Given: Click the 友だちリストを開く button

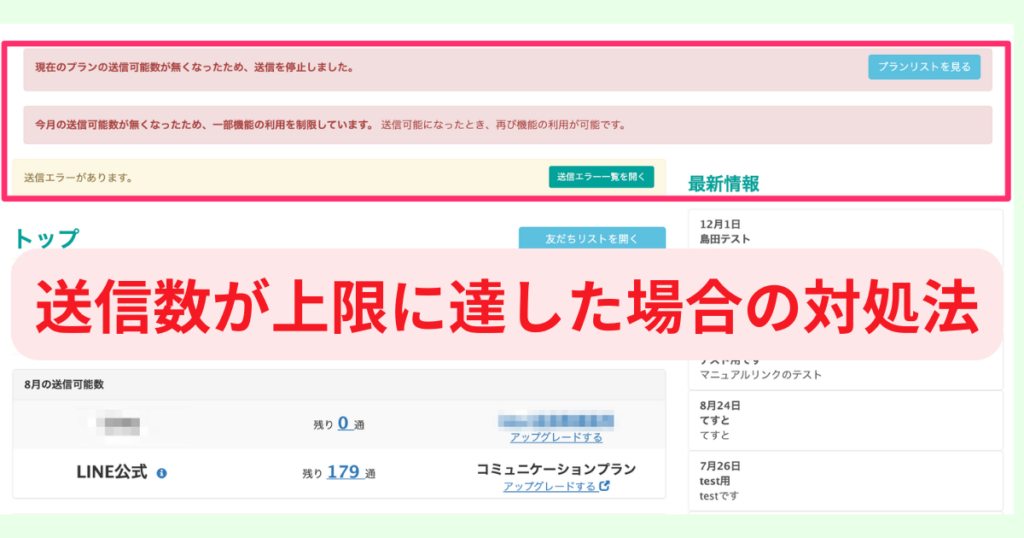Looking at the screenshot, I should pyautogui.click(x=591, y=239).
